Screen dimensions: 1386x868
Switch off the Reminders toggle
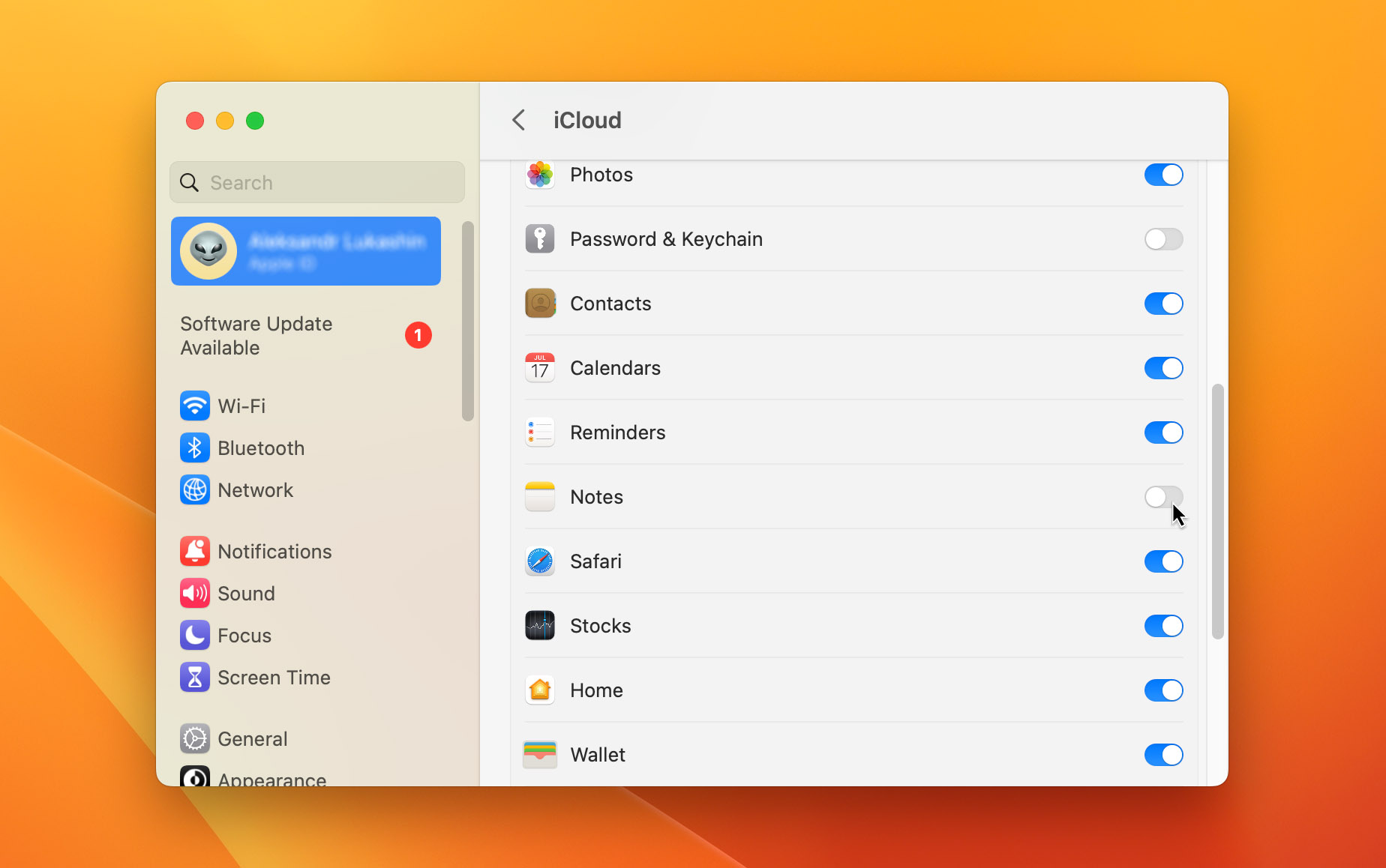pos(1164,433)
